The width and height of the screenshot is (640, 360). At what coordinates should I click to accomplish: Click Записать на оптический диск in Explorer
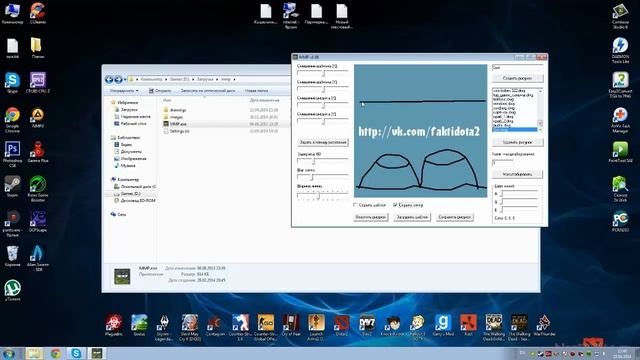208,91
